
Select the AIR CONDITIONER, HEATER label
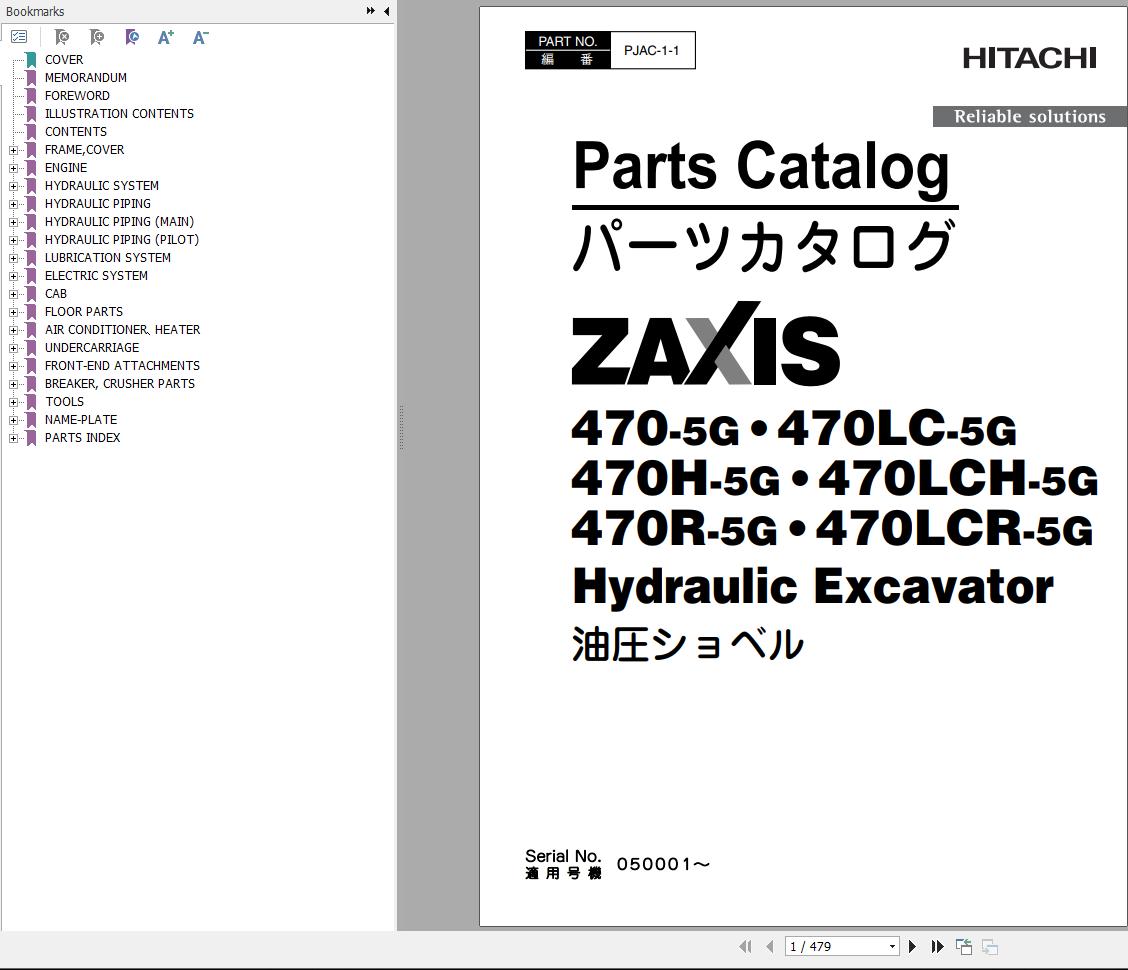pos(122,330)
